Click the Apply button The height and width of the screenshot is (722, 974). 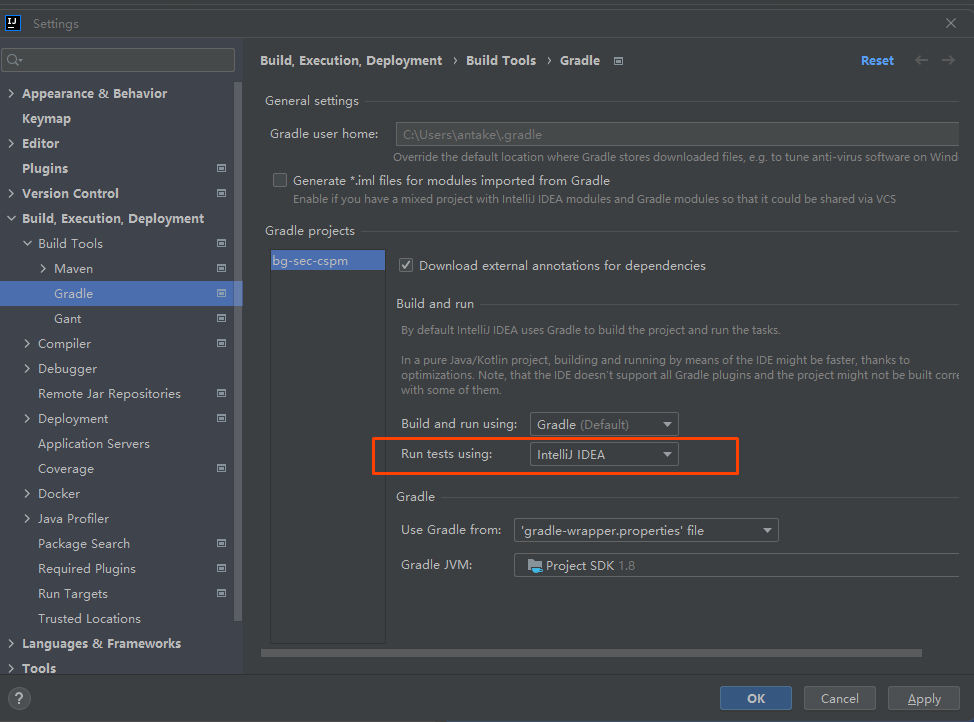(x=924, y=698)
